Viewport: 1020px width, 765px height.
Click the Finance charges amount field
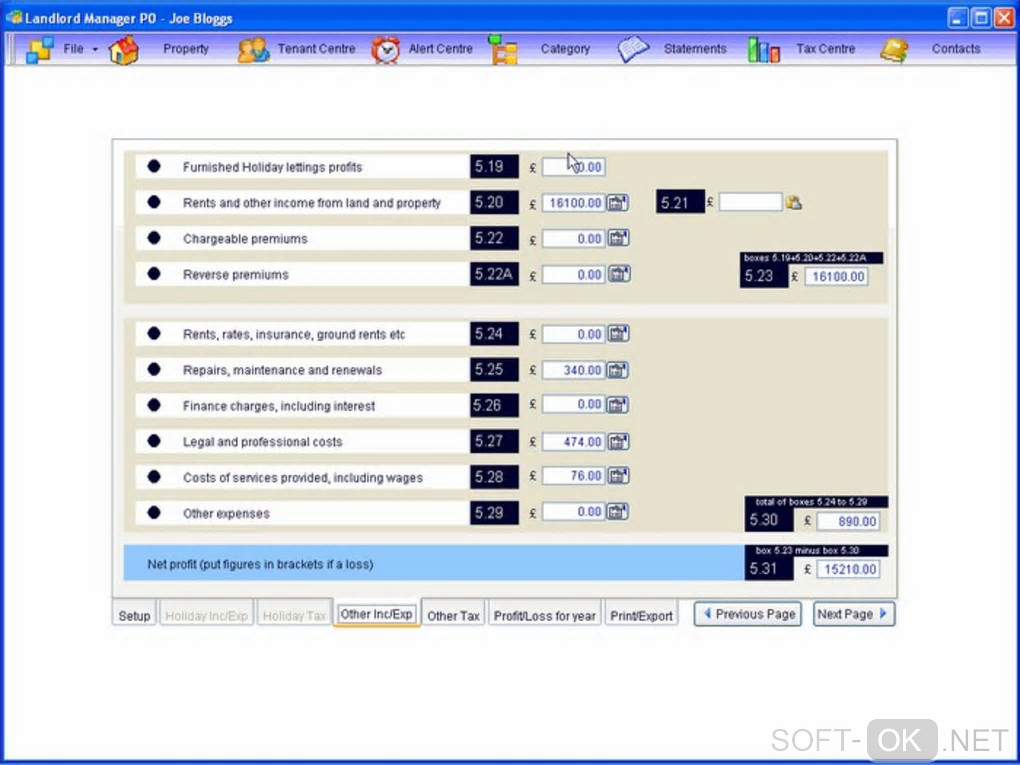click(574, 405)
